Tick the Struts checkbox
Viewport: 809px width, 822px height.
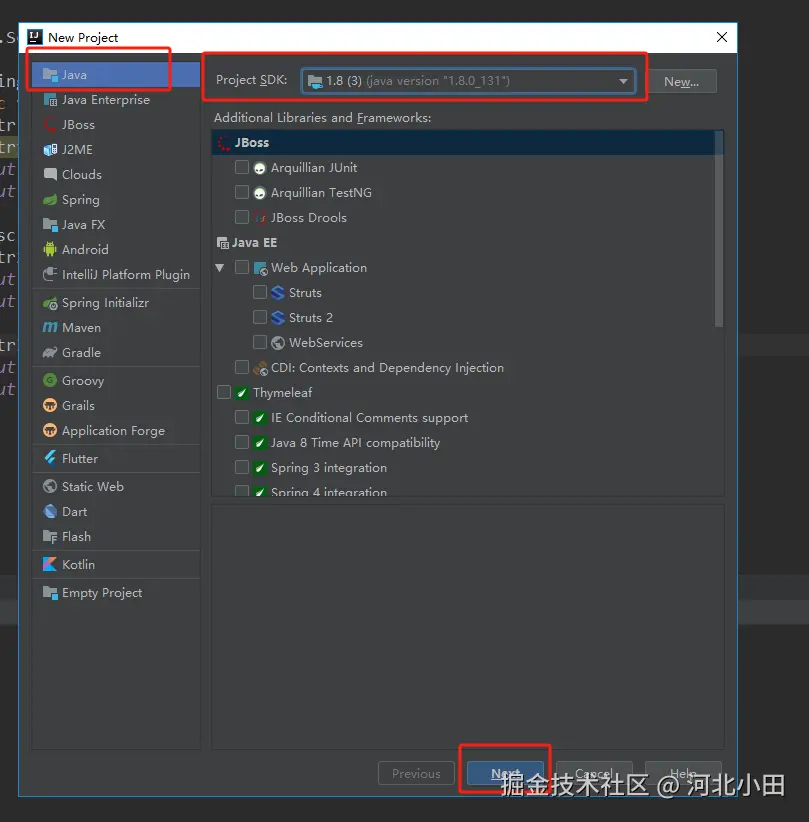pos(260,292)
